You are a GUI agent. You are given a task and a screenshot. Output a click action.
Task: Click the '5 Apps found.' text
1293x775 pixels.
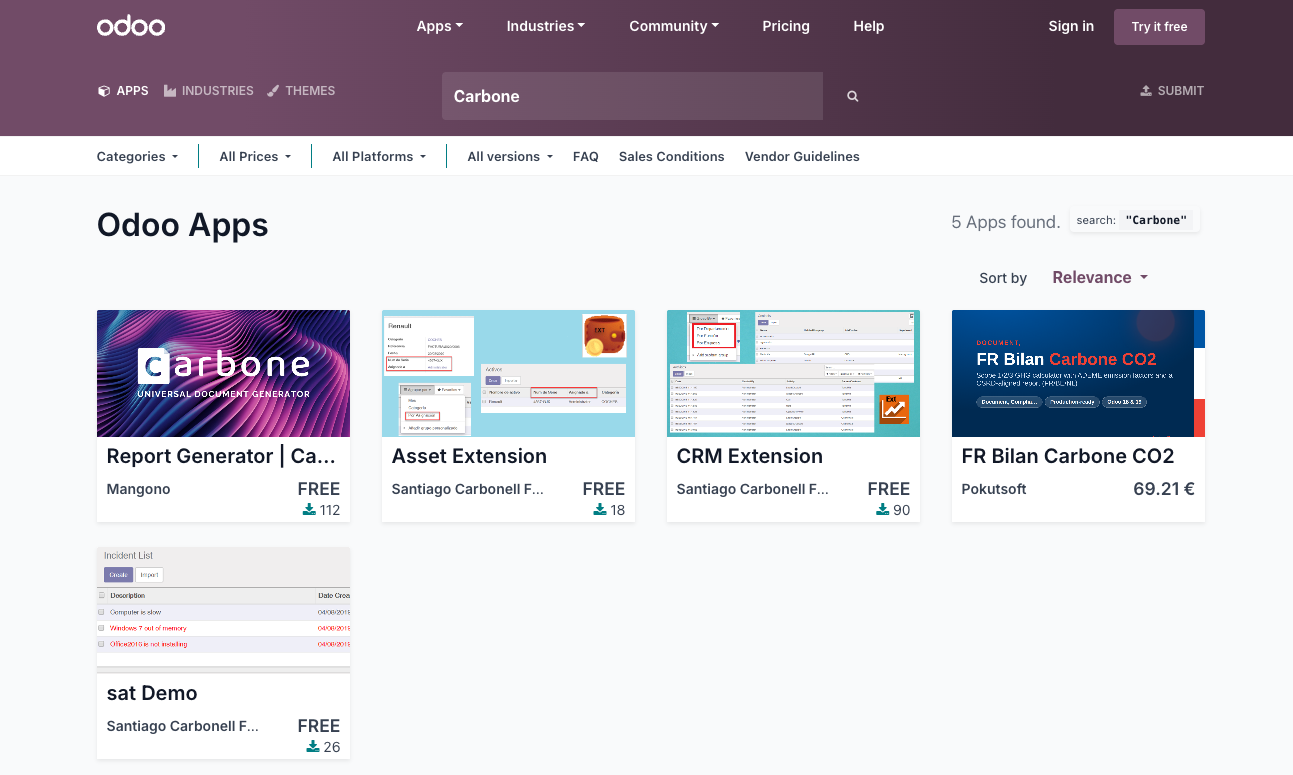[1006, 222]
